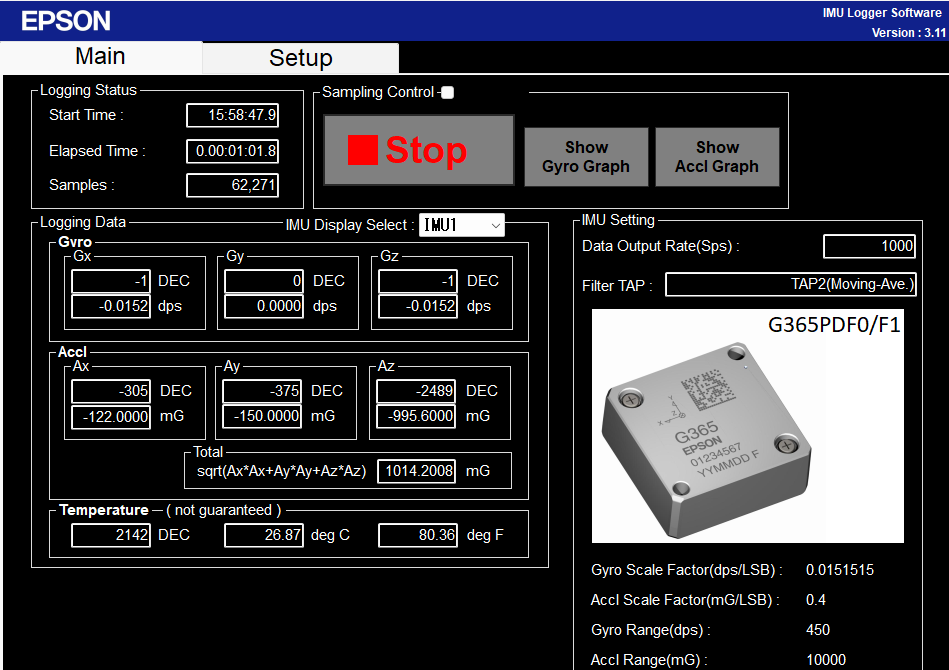949x670 pixels.
Task: Click the Data Output Rate field
Action: [x=869, y=246]
